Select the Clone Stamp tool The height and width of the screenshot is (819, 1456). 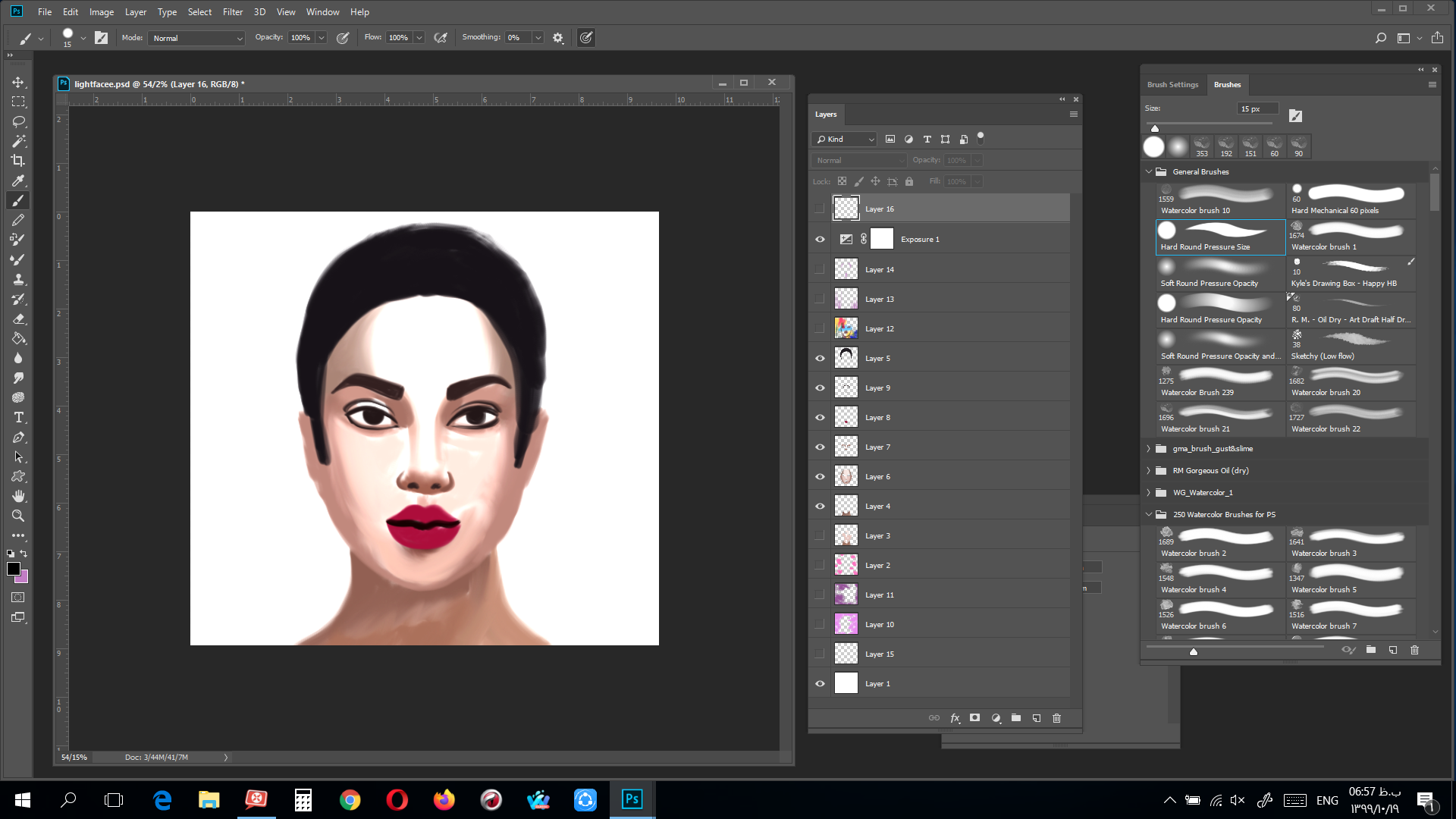click(18, 279)
